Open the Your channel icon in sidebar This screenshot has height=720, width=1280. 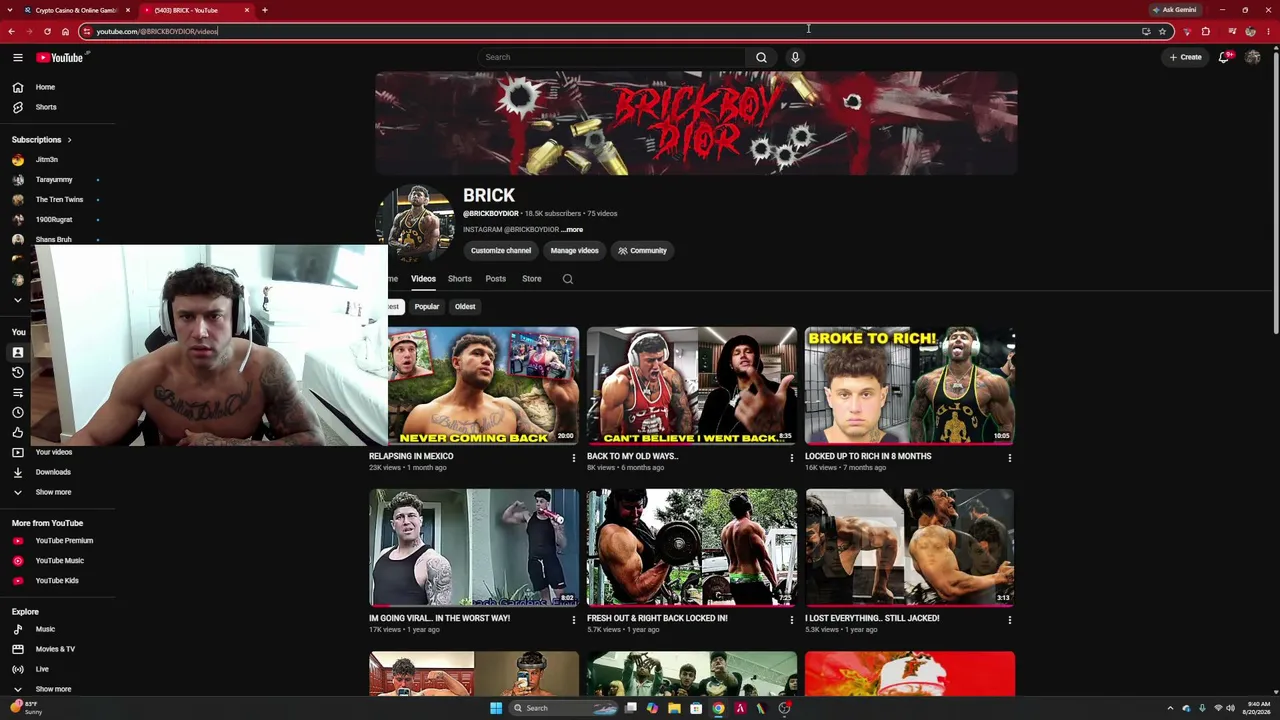pos(18,352)
